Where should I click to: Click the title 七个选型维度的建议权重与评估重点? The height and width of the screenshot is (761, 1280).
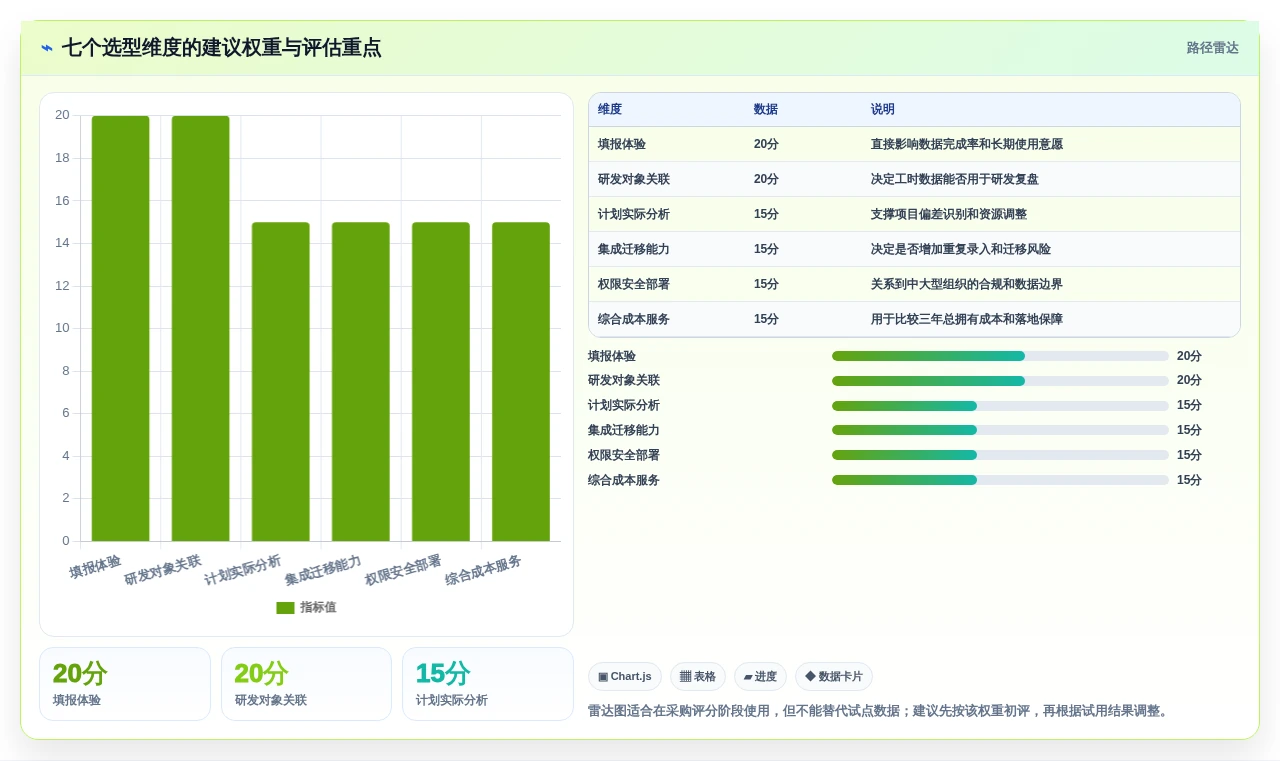tap(222, 48)
